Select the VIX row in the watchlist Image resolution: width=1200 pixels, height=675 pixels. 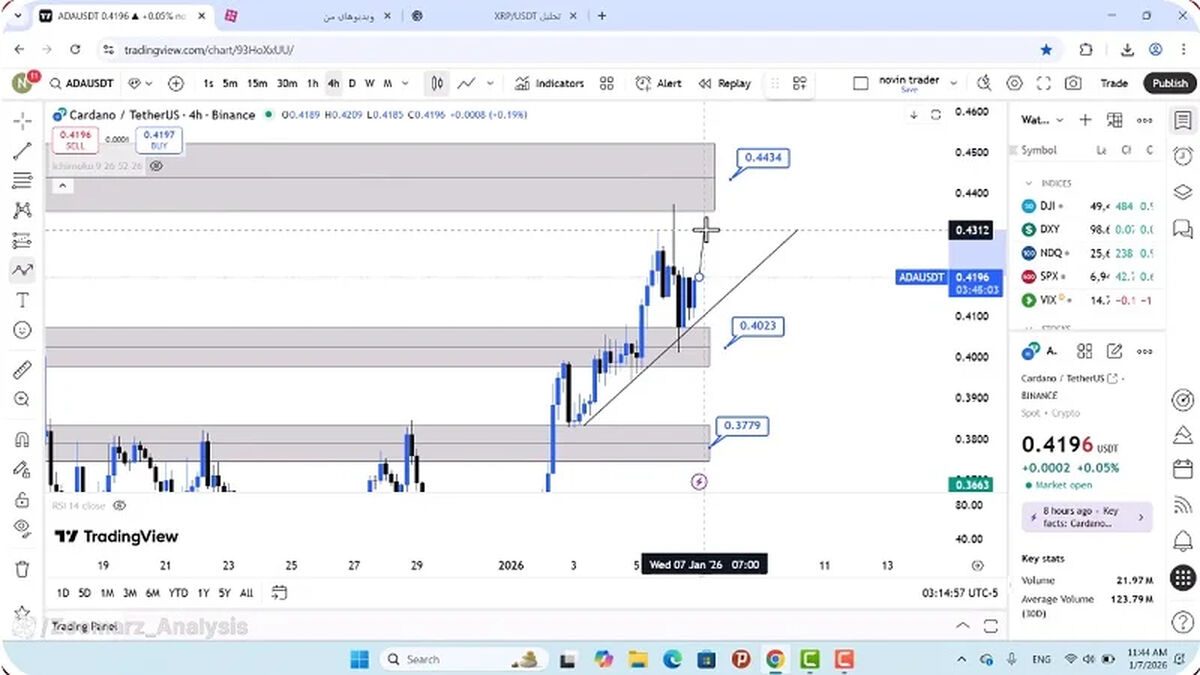pos(1089,299)
